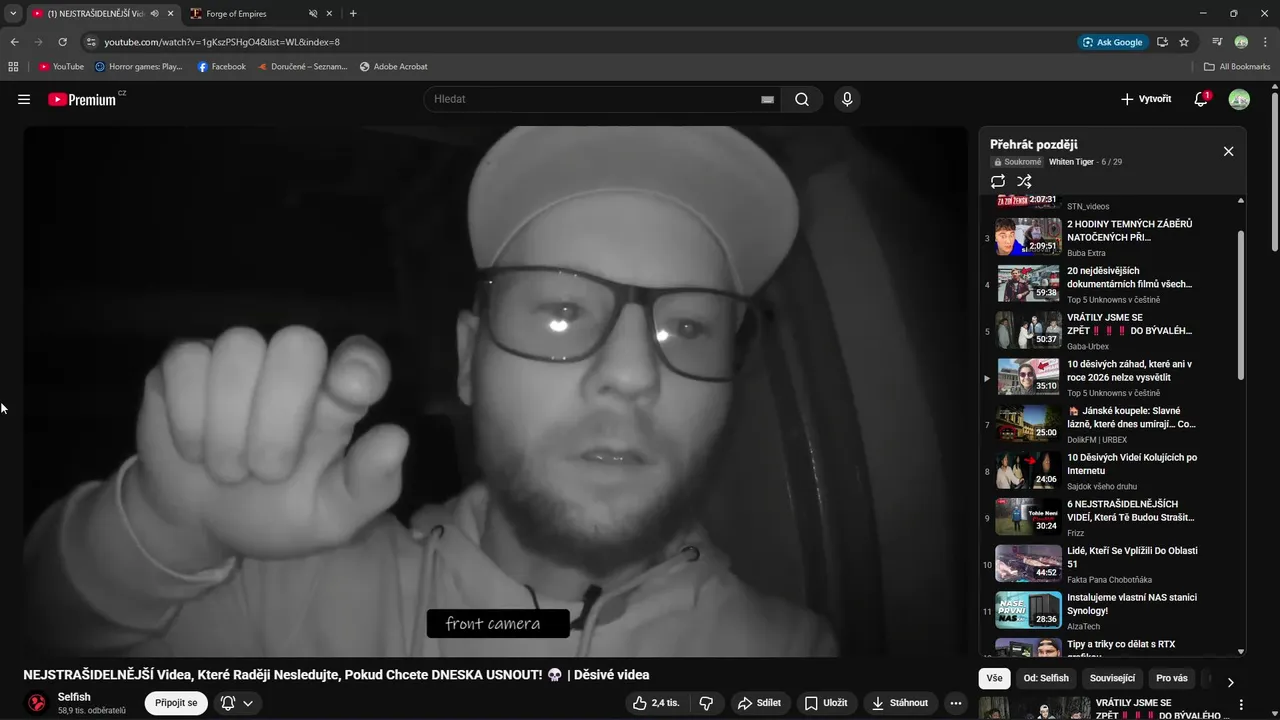This screenshot has height=720, width=1280.
Task: Toggle playlist loop
Action: [998, 181]
